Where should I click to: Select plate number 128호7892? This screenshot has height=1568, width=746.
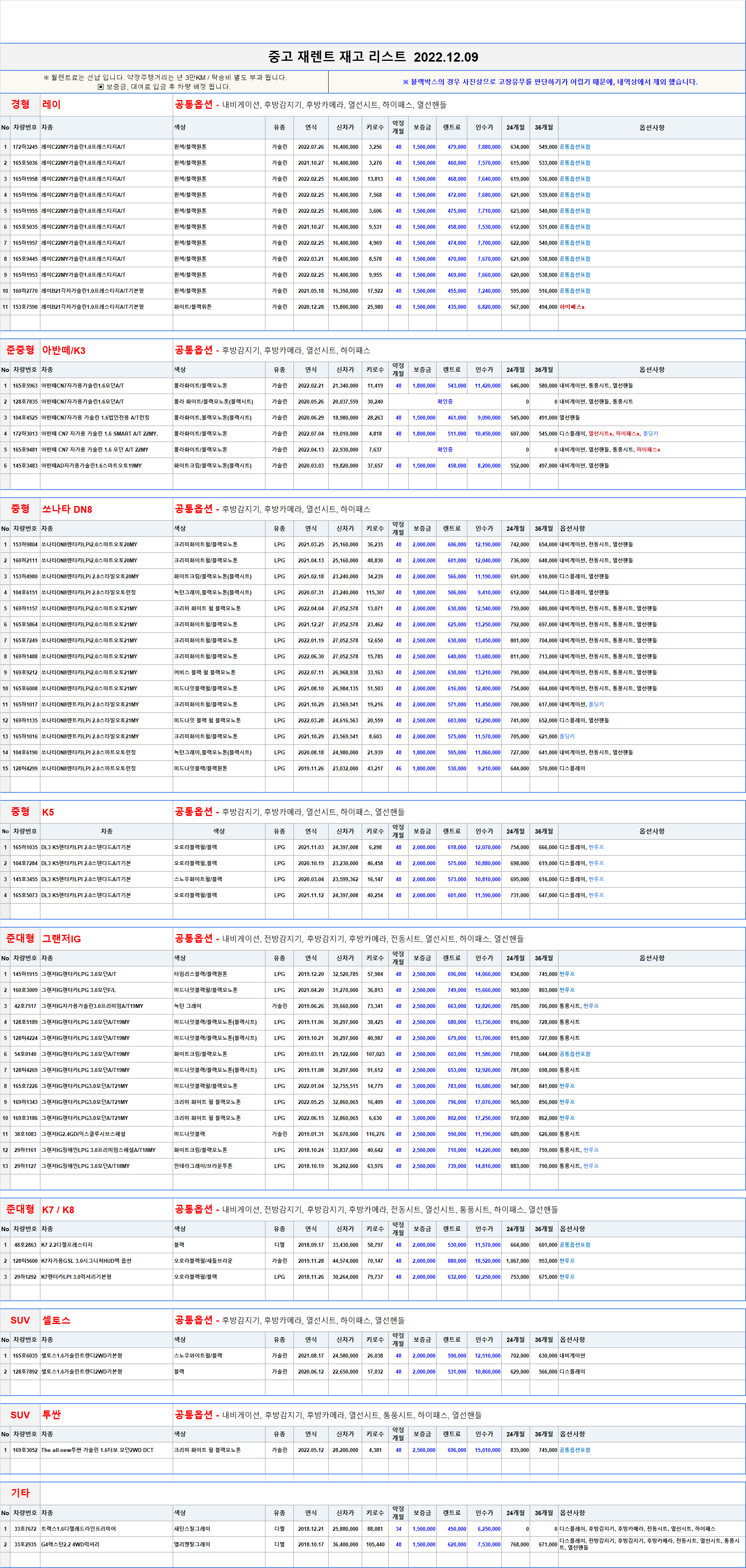pyautogui.click(x=25, y=1371)
